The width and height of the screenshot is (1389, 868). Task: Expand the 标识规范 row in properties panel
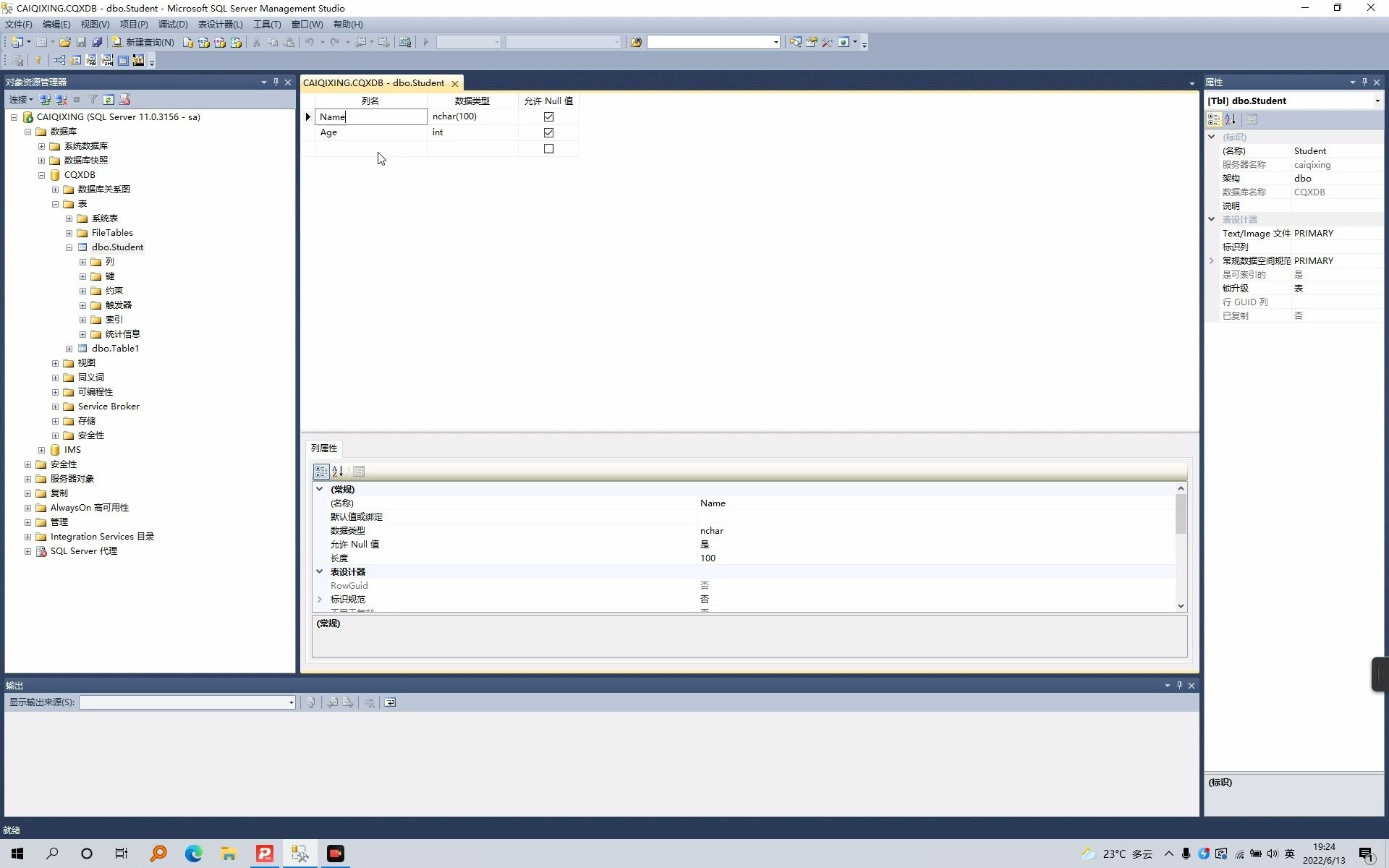pyautogui.click(x=319, y=599)
